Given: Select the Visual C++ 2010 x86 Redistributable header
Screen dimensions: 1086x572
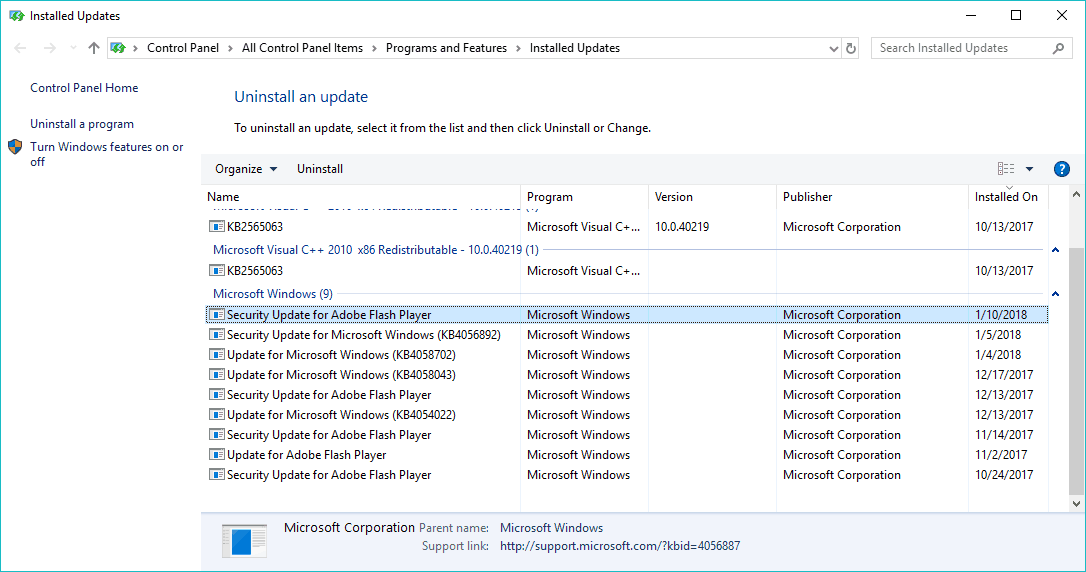Looking at the screenshot, I should tap(375, 249).
